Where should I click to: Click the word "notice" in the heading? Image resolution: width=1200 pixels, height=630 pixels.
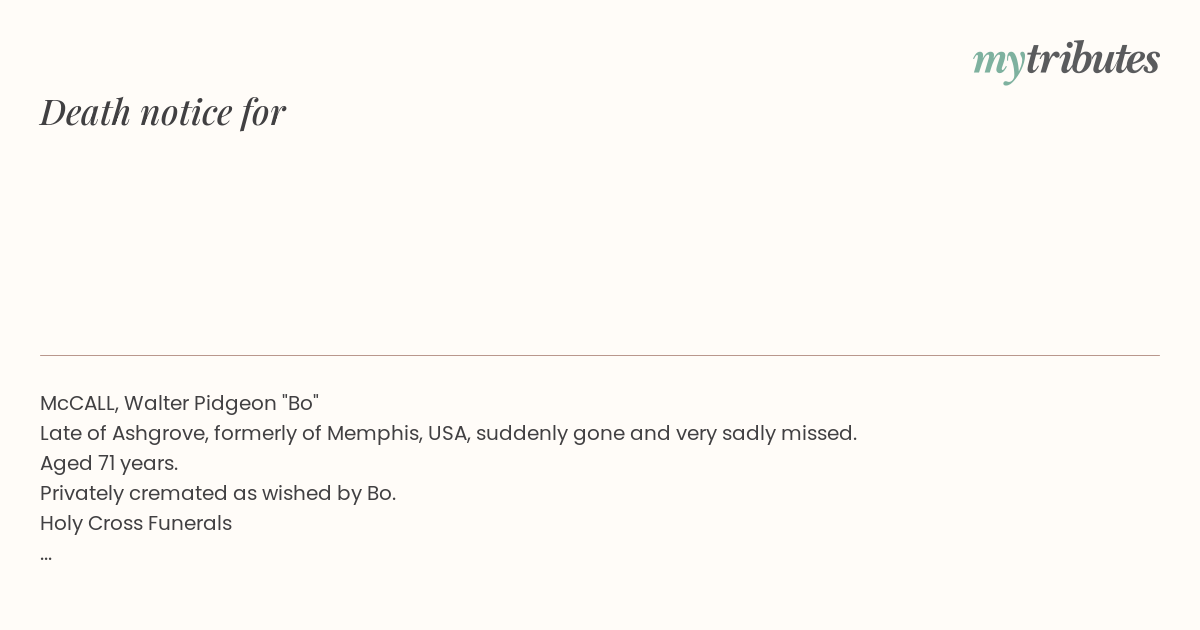click(x=186, y=112)
